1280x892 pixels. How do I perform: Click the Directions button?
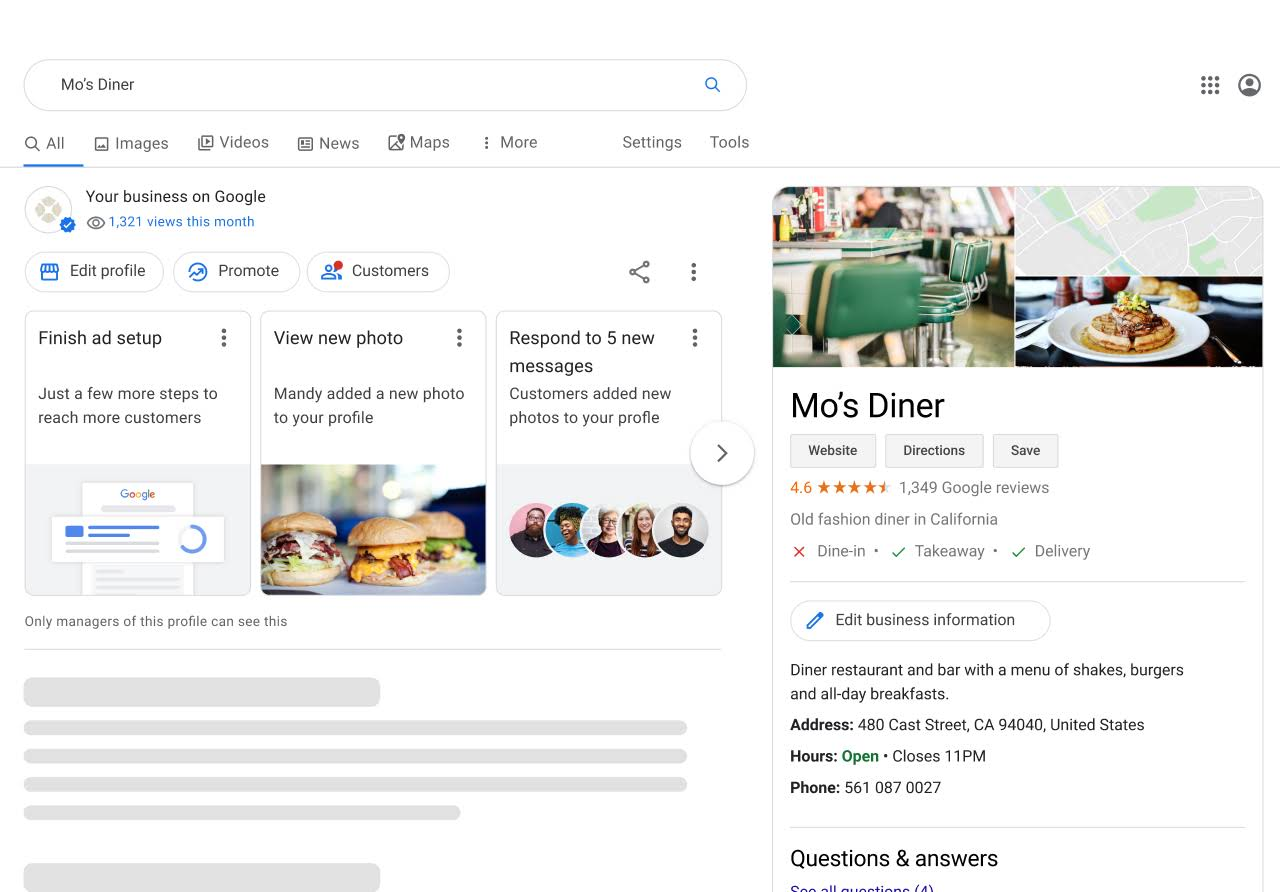[x=934, y=451]
